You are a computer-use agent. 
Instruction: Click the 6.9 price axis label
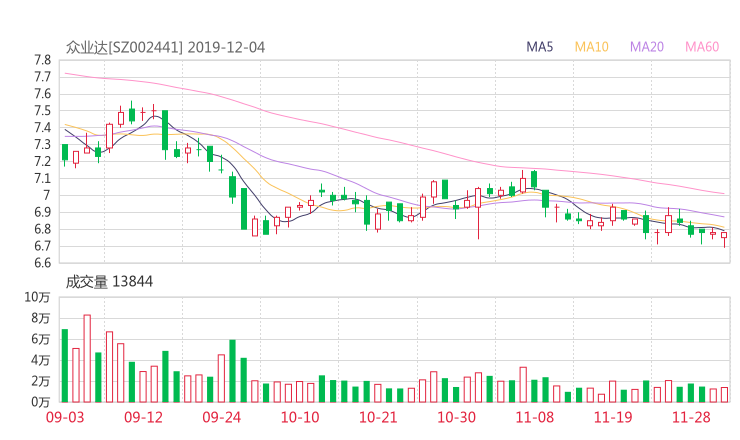coord(42,212)
